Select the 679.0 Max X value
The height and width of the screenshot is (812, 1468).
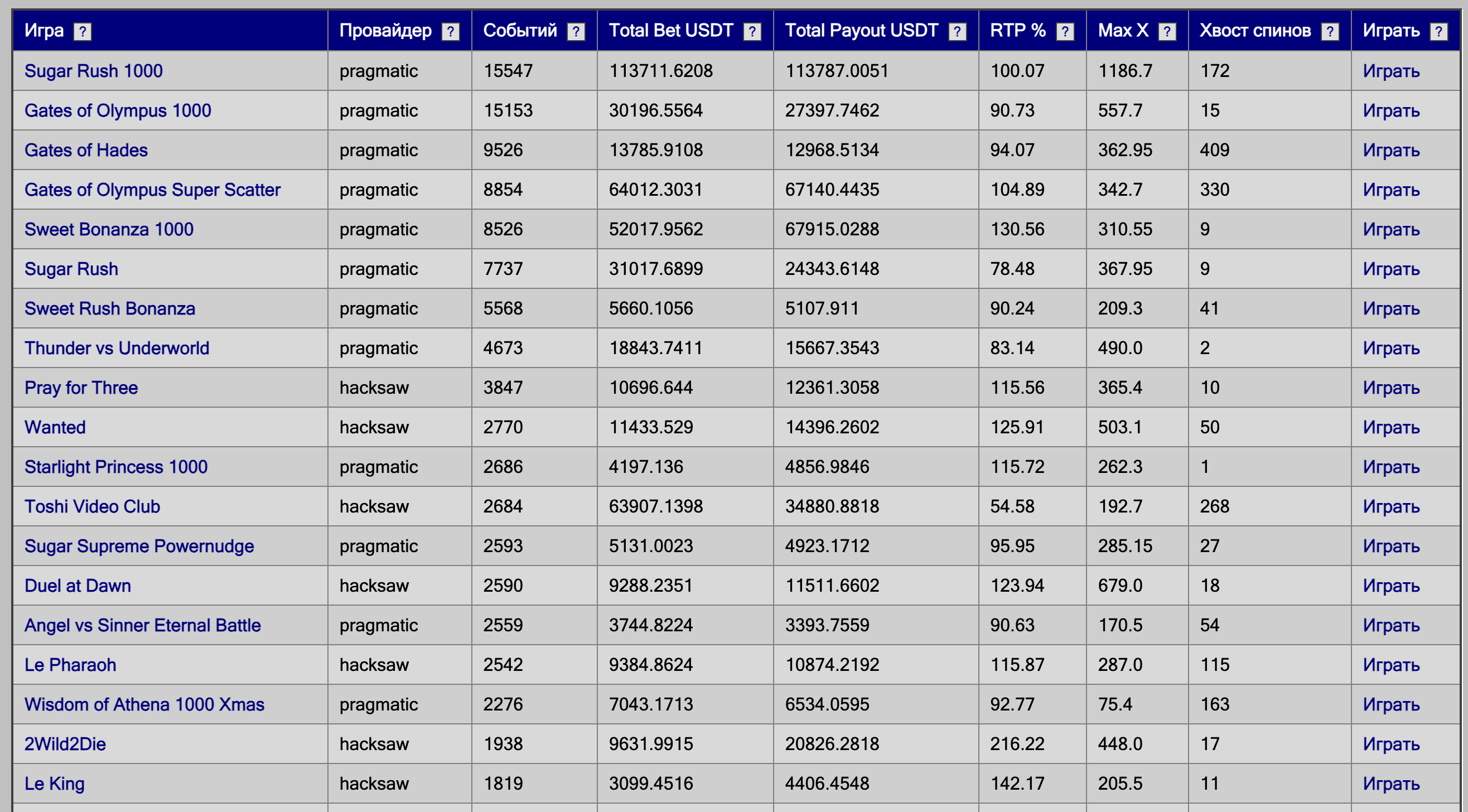1120,585
